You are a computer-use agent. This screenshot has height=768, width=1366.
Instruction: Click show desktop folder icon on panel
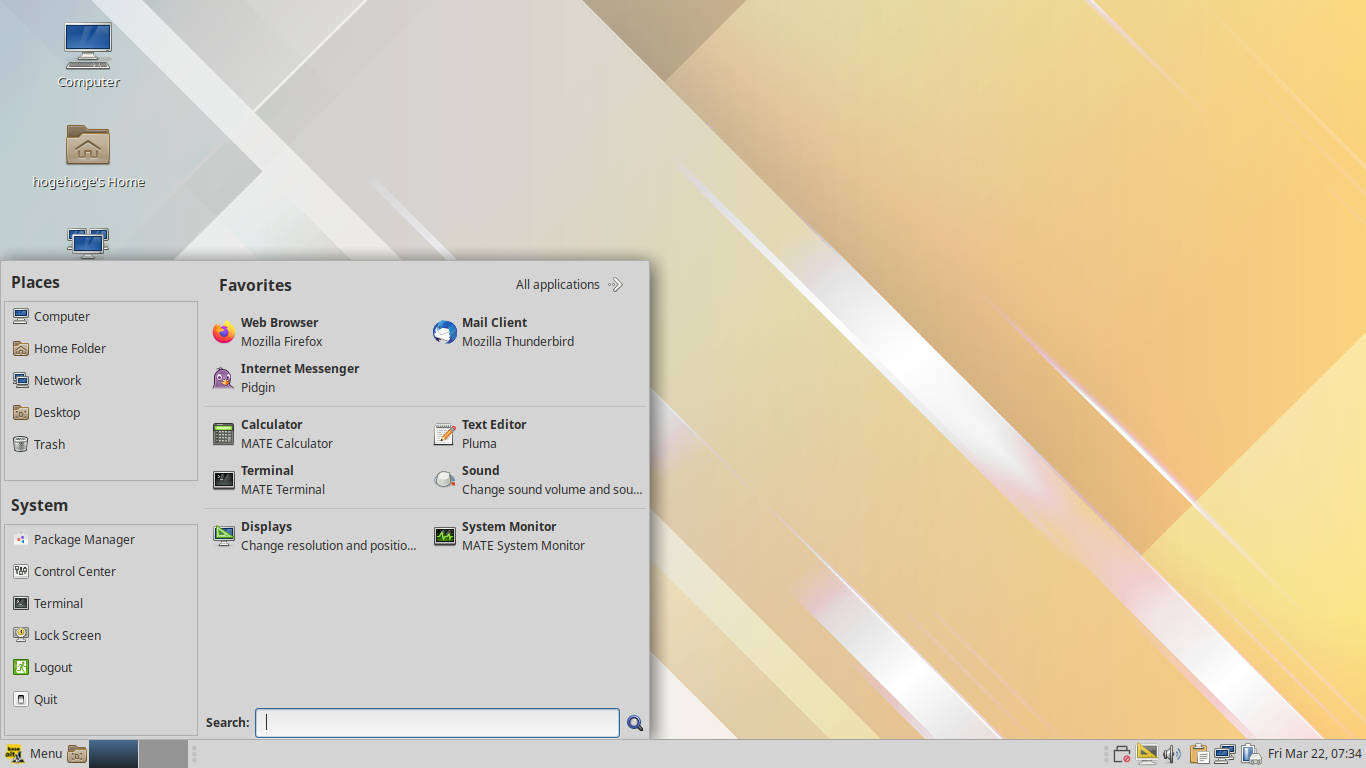coord(77,754)
